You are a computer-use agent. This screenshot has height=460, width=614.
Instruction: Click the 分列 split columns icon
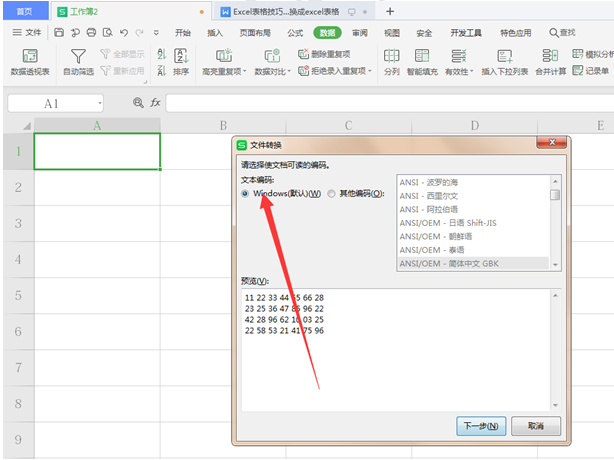click(391, 57)
